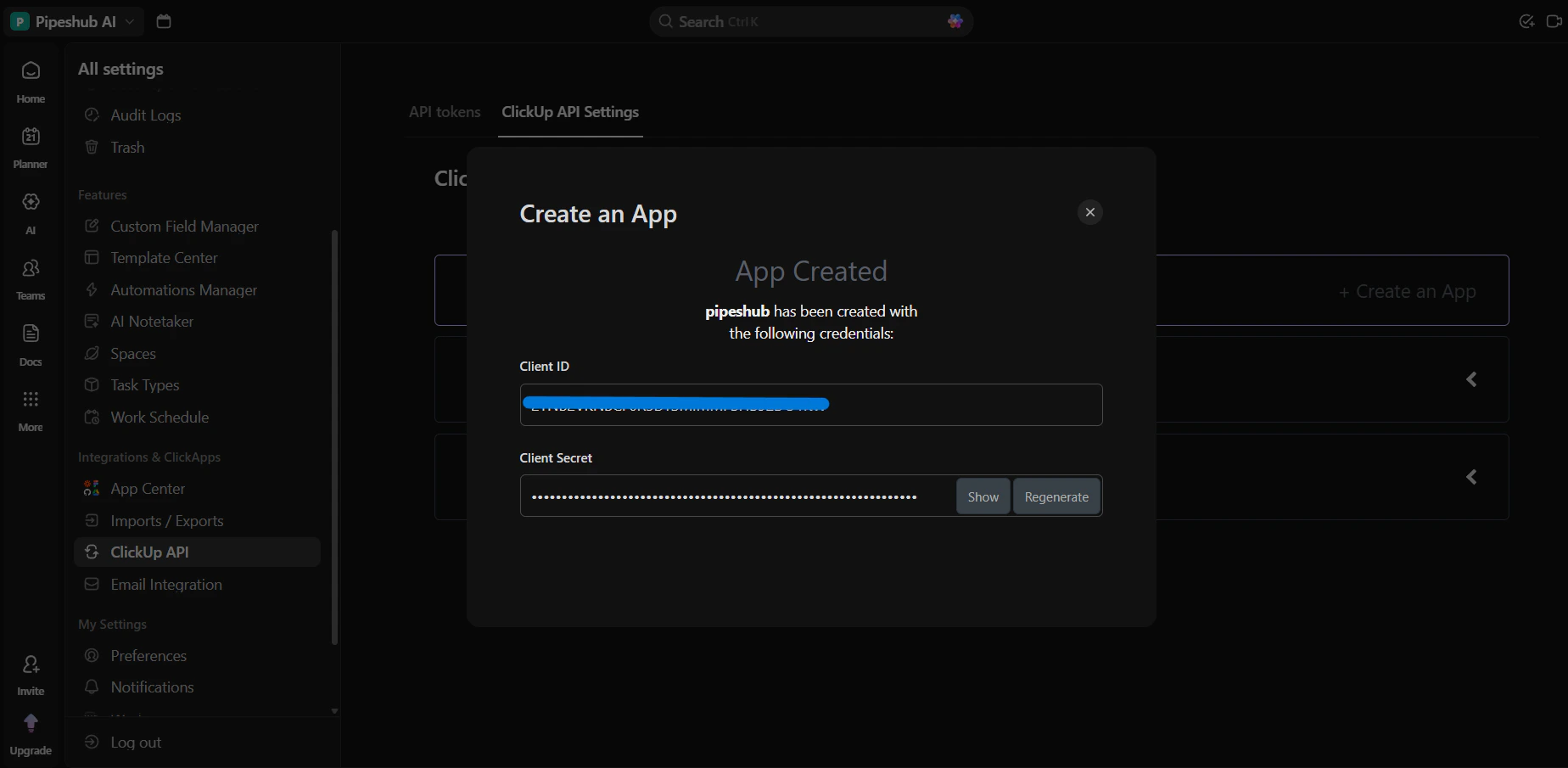1568x768 pixels.
Task: Switch to the API tokens tab
Action: point(444,111)
